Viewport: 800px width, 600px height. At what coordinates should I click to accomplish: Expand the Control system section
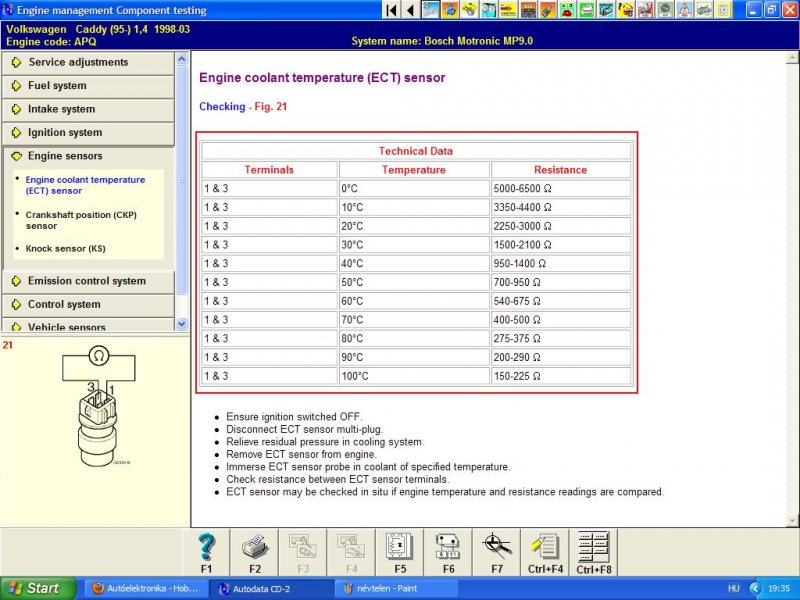click(88, 305)
